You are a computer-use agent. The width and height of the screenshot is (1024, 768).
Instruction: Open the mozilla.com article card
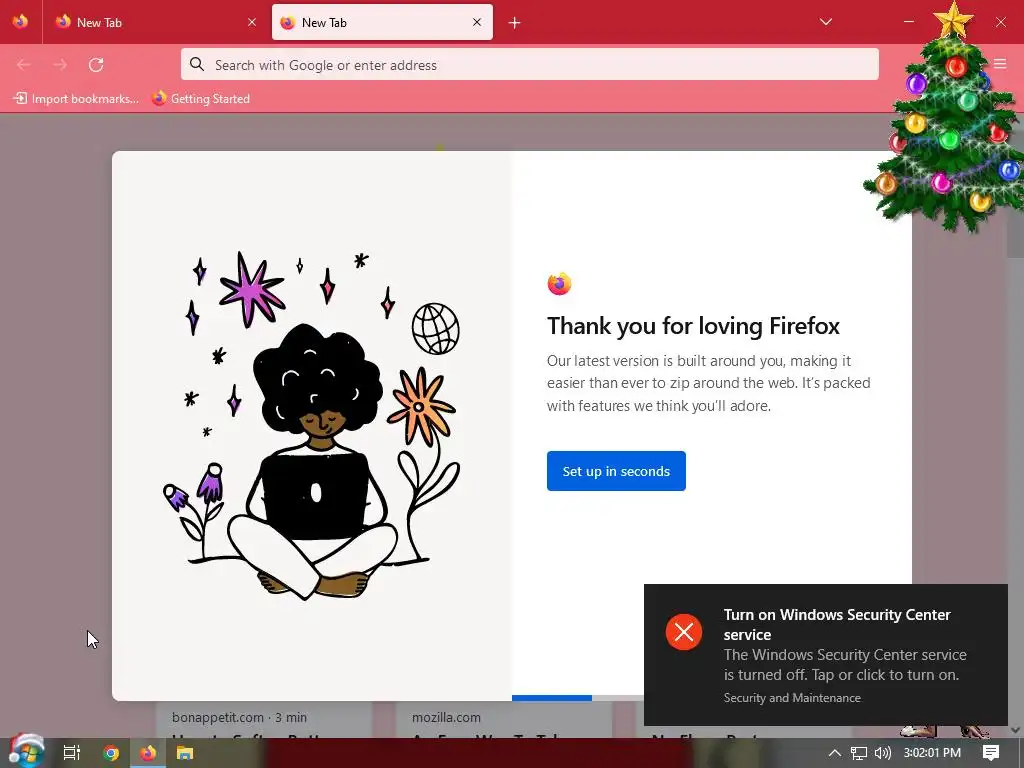[504, 720]
